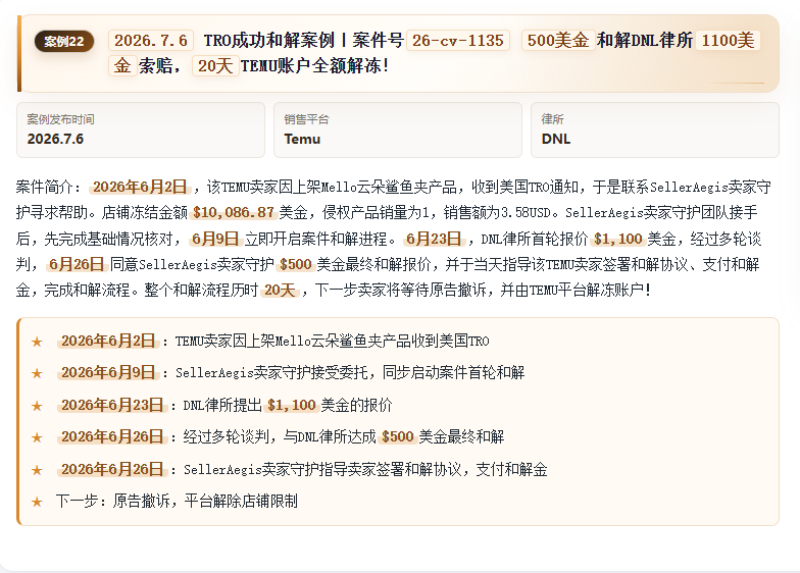Click $500 in the 最终和解 timeline row
800x573 pixels.
tap(397, 437)
